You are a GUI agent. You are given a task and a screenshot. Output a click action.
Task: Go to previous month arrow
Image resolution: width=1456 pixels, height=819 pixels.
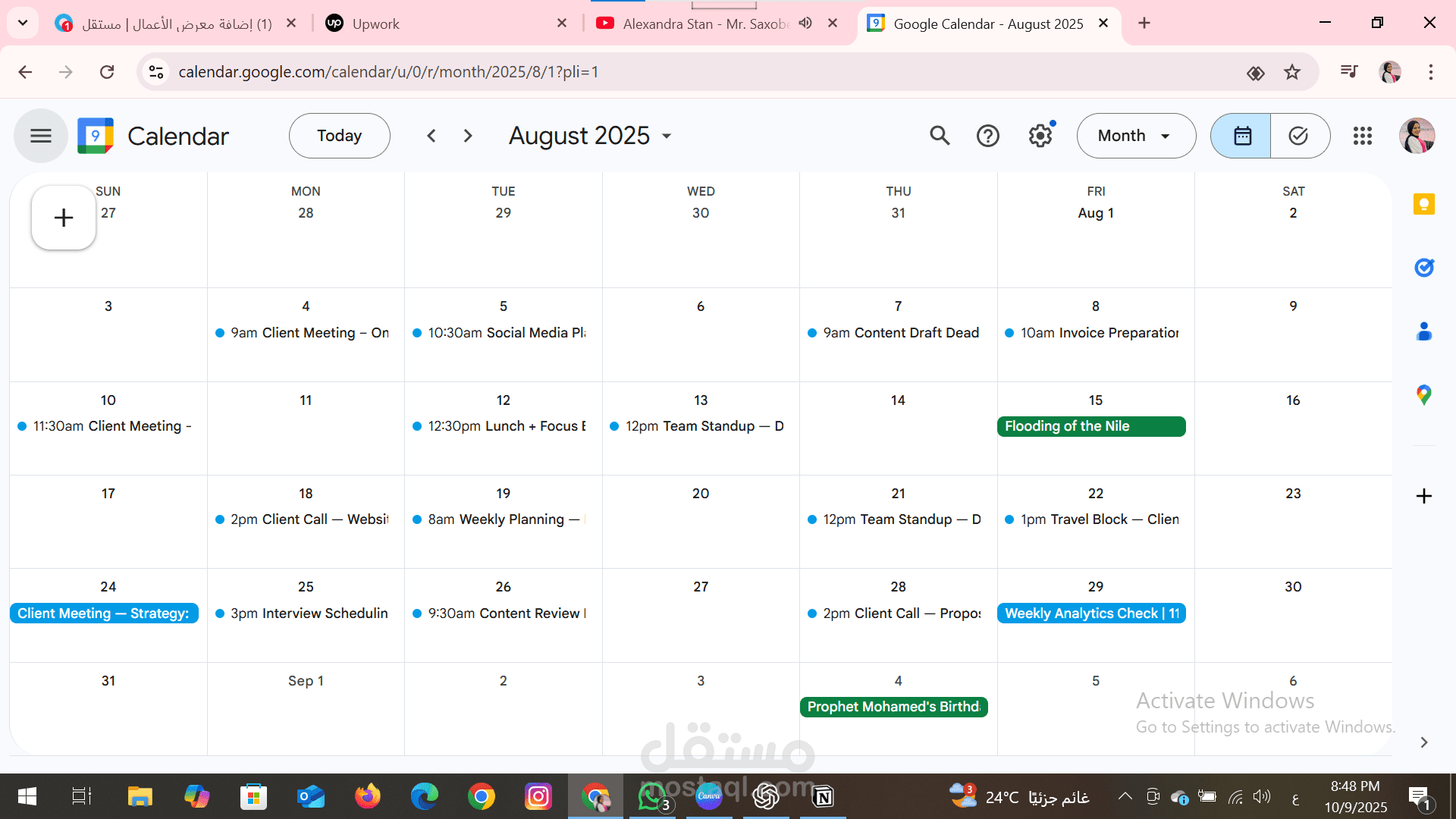431,136
